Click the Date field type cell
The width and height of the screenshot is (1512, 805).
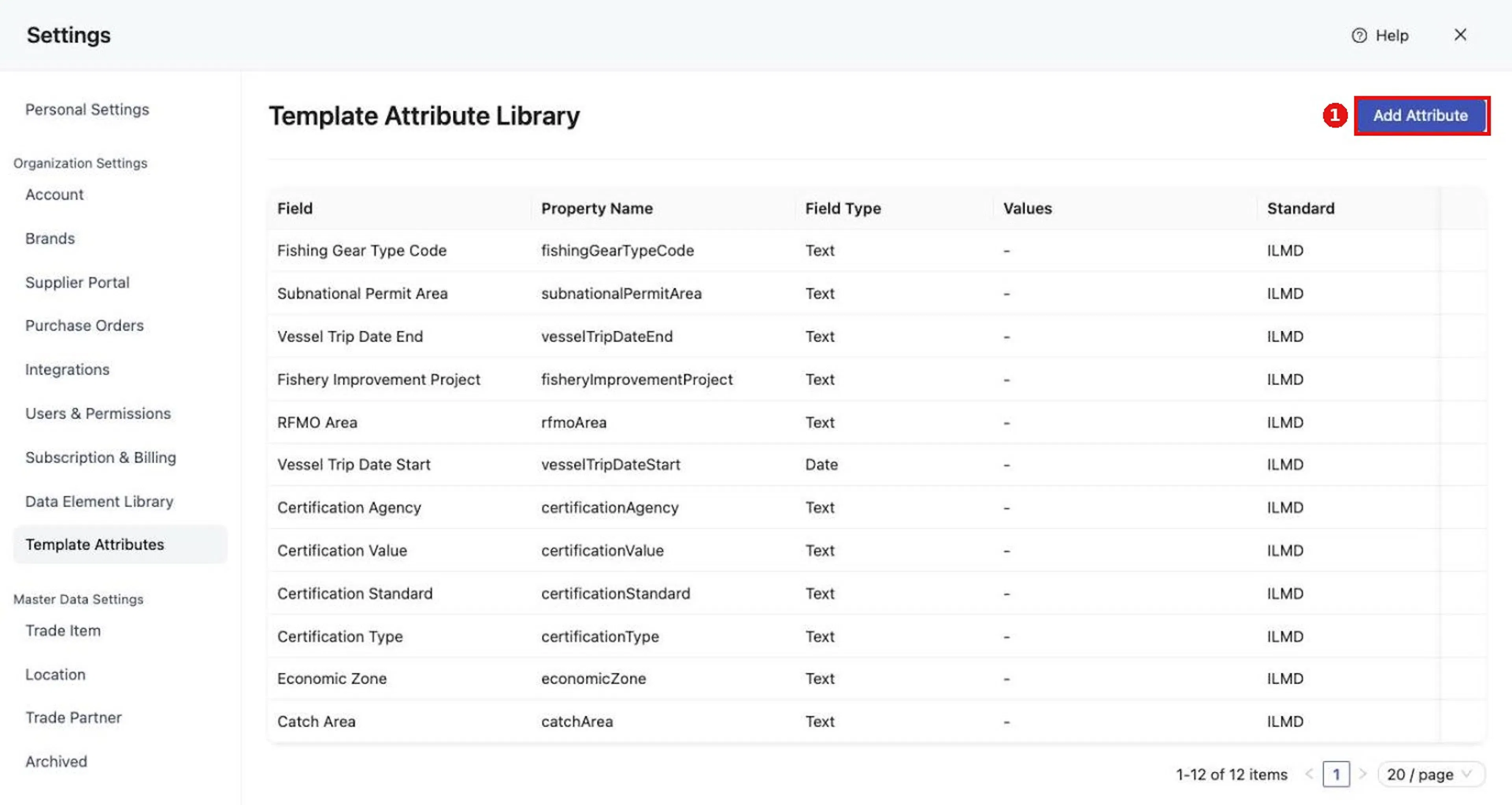[x=821, y=464]
